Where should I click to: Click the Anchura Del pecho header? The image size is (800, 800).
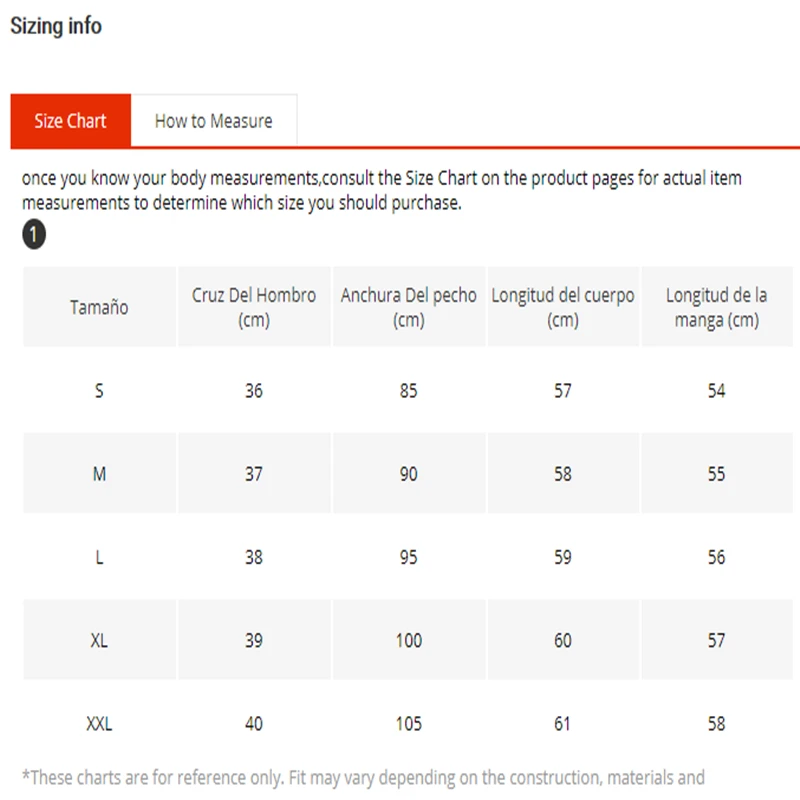408,307
